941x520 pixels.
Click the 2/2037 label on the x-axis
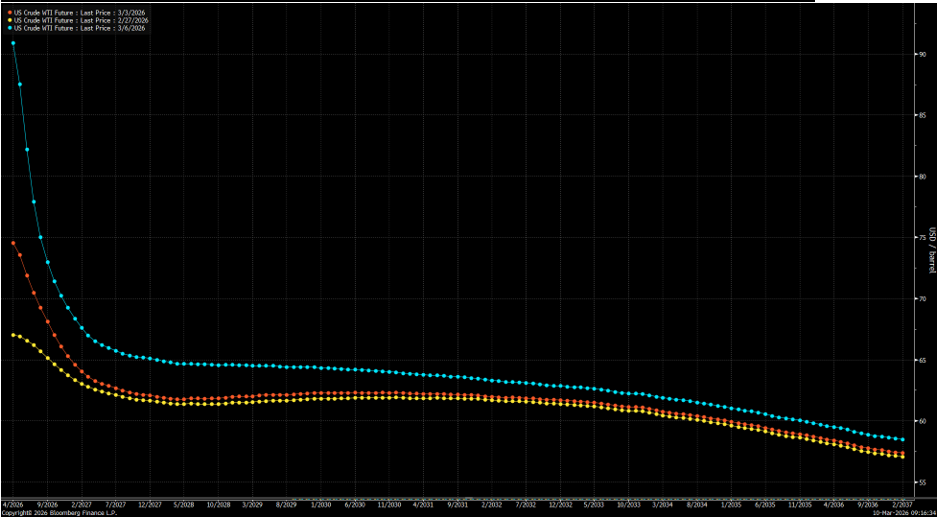[901, 505]
